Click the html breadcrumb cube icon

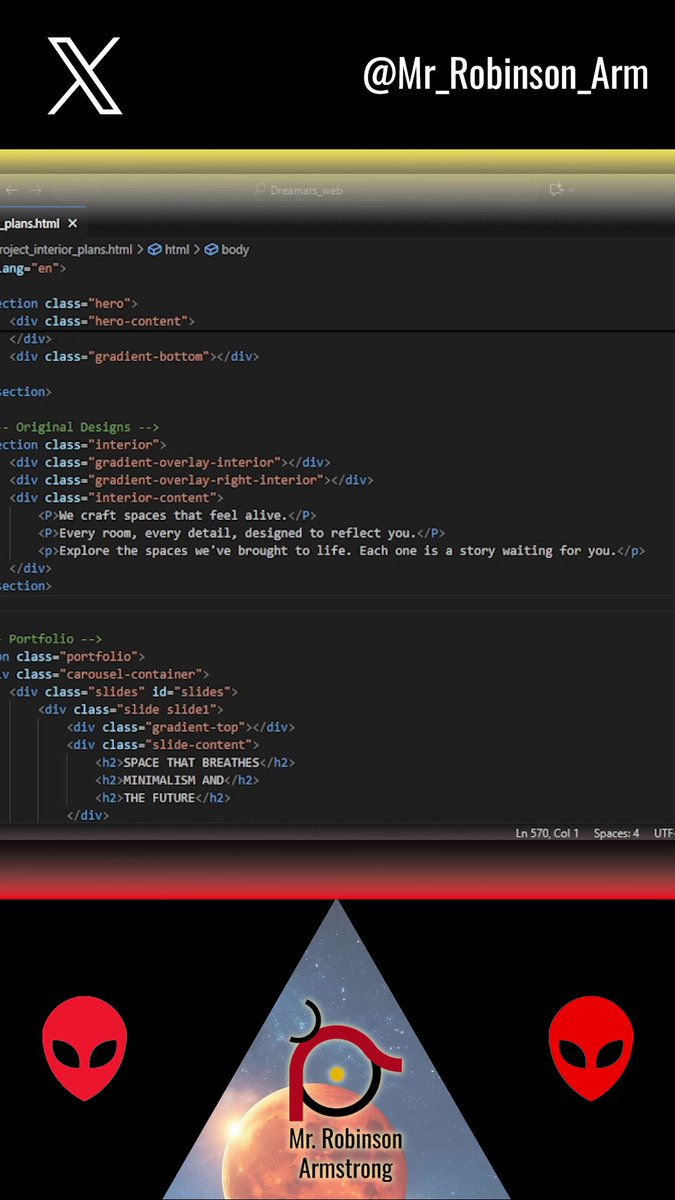[155, 250]
